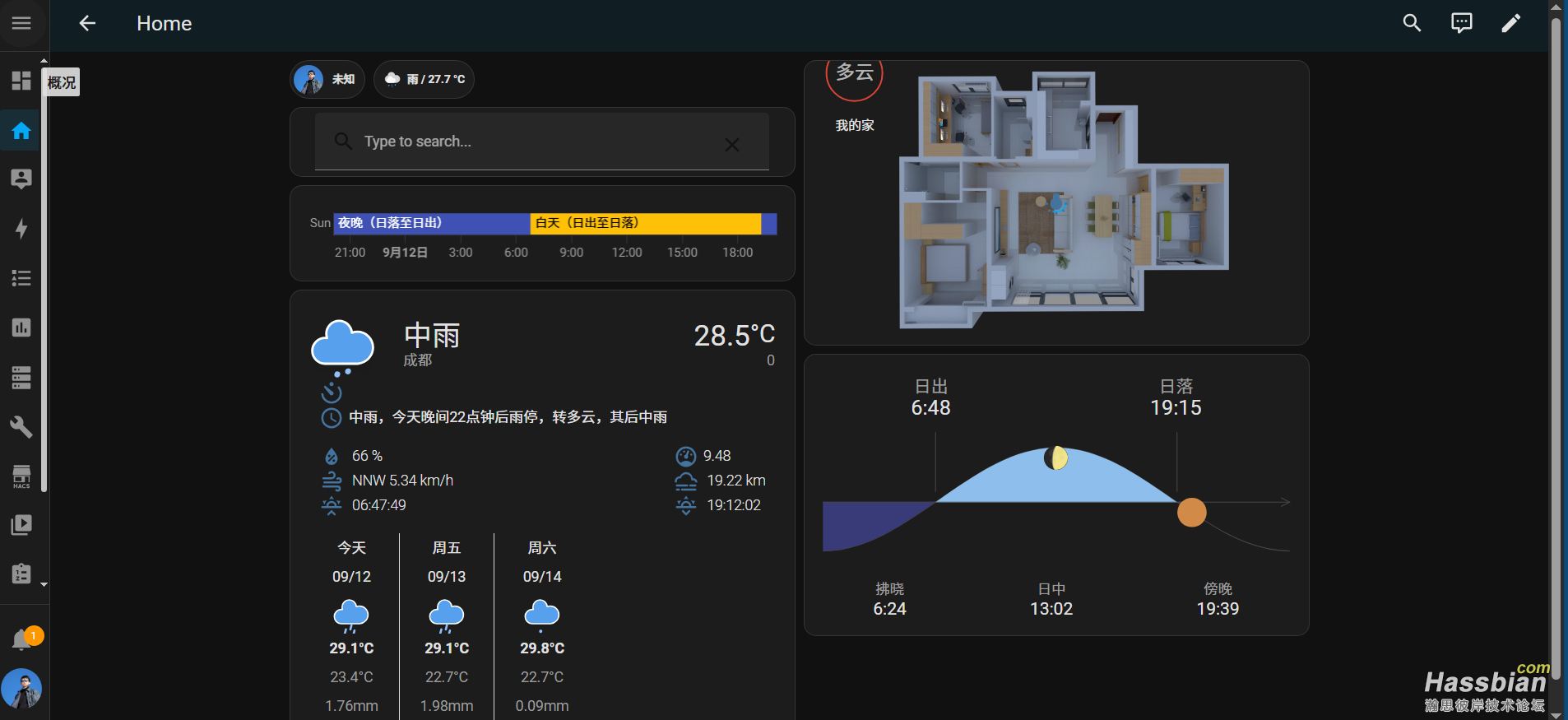Viewport: 1568px width, 720px height.
Task: Click the Home page title
Action: tap(164, 24)
